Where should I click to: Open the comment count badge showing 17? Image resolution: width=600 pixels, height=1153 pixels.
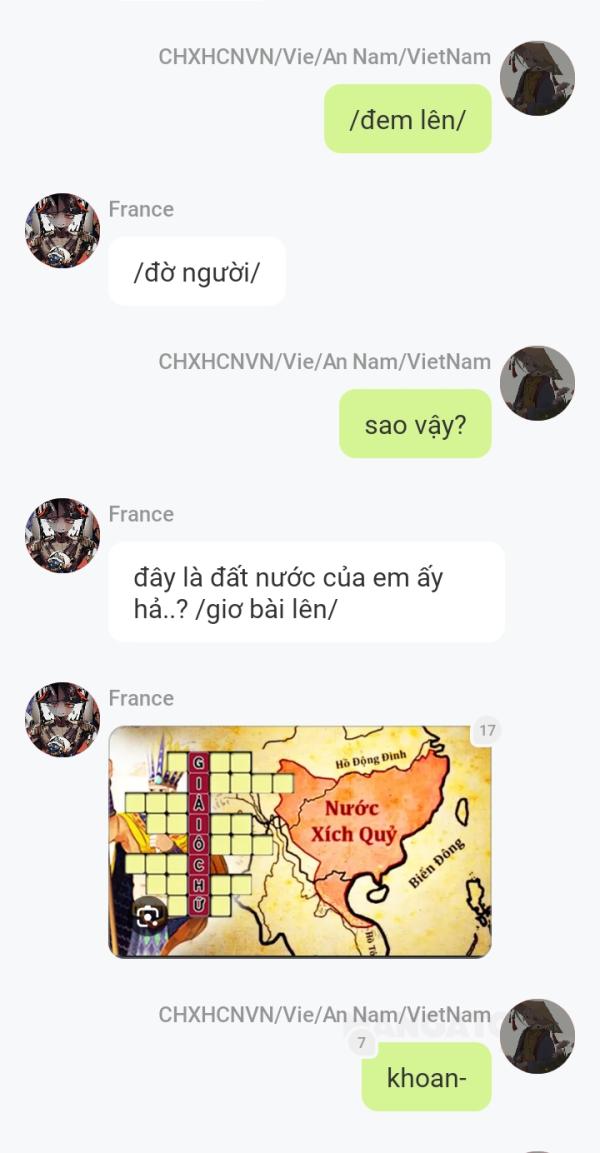tap(487, 730)
